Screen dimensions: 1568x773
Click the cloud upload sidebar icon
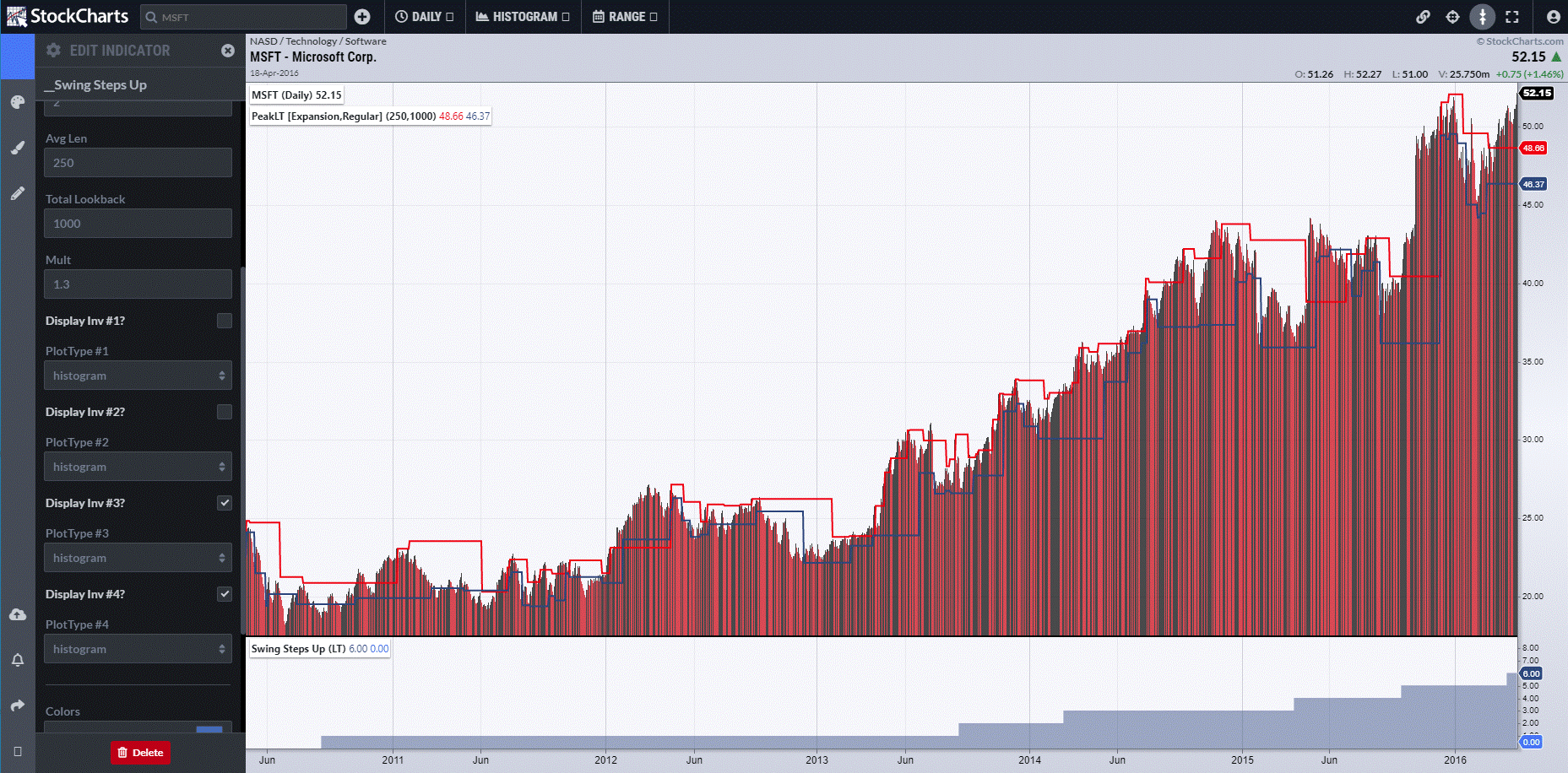tap(17, 614)
